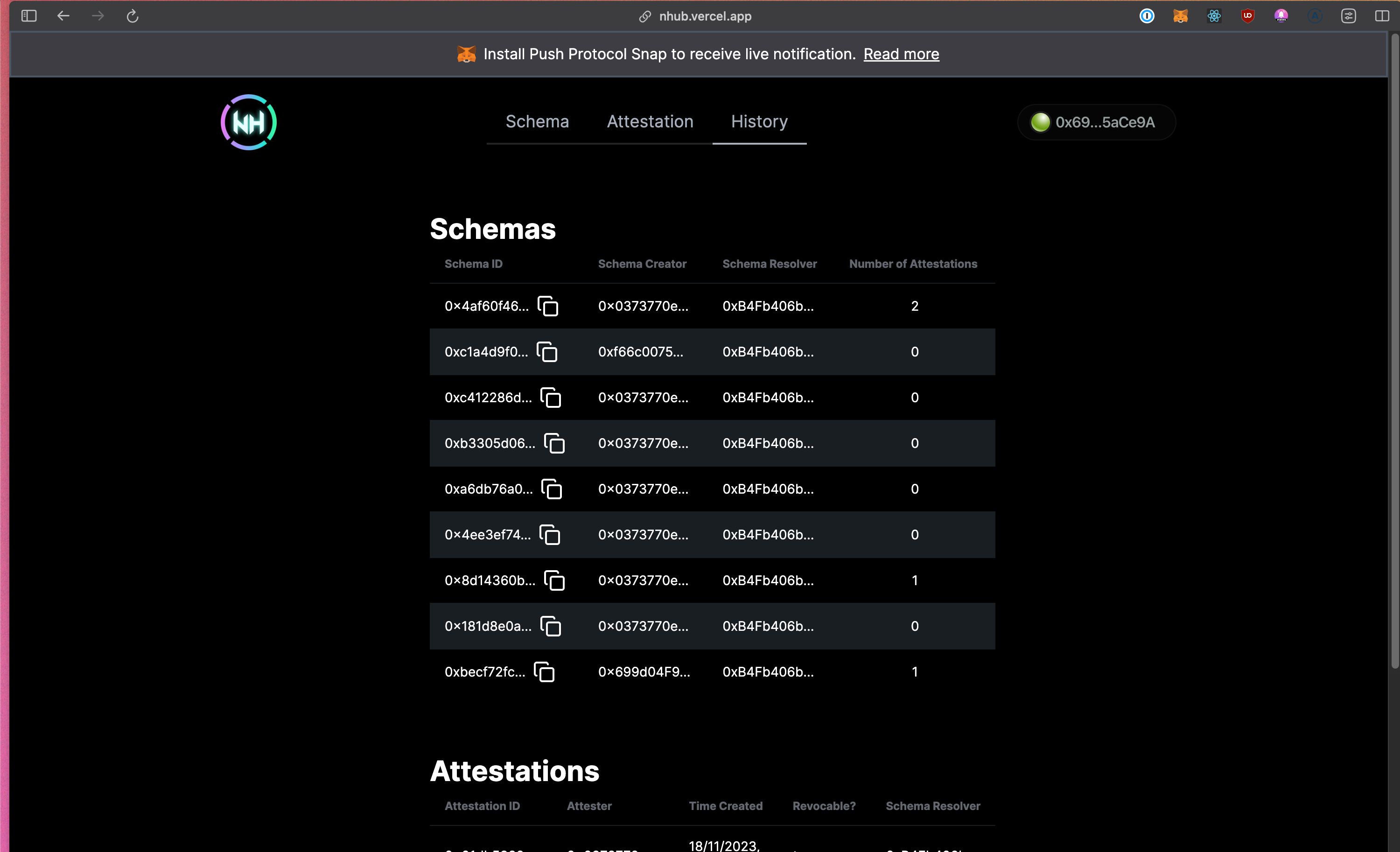Click the Schema ID column header

click(473, 264)
